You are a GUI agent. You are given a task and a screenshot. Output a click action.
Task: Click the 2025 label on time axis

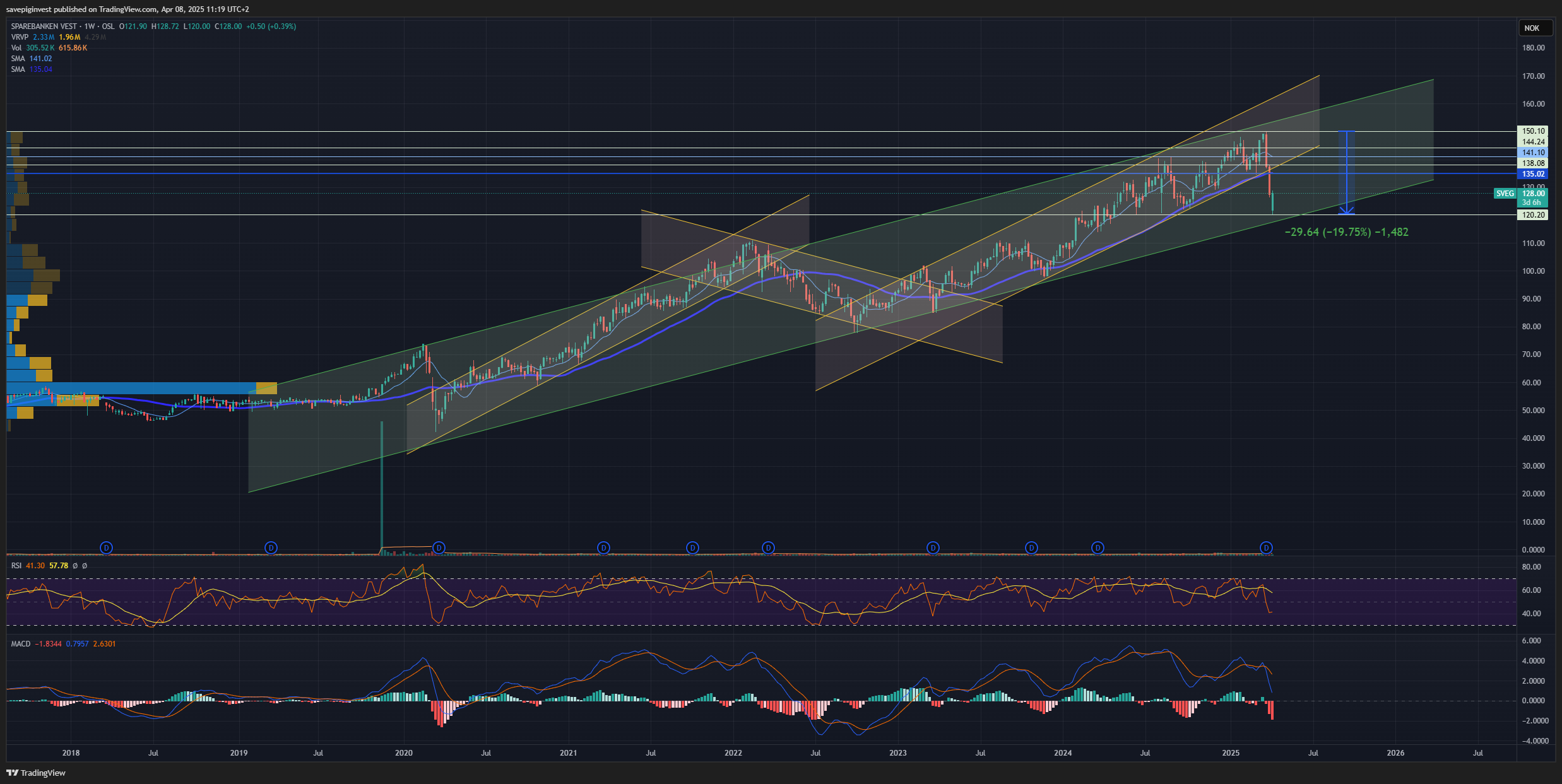1231,753
